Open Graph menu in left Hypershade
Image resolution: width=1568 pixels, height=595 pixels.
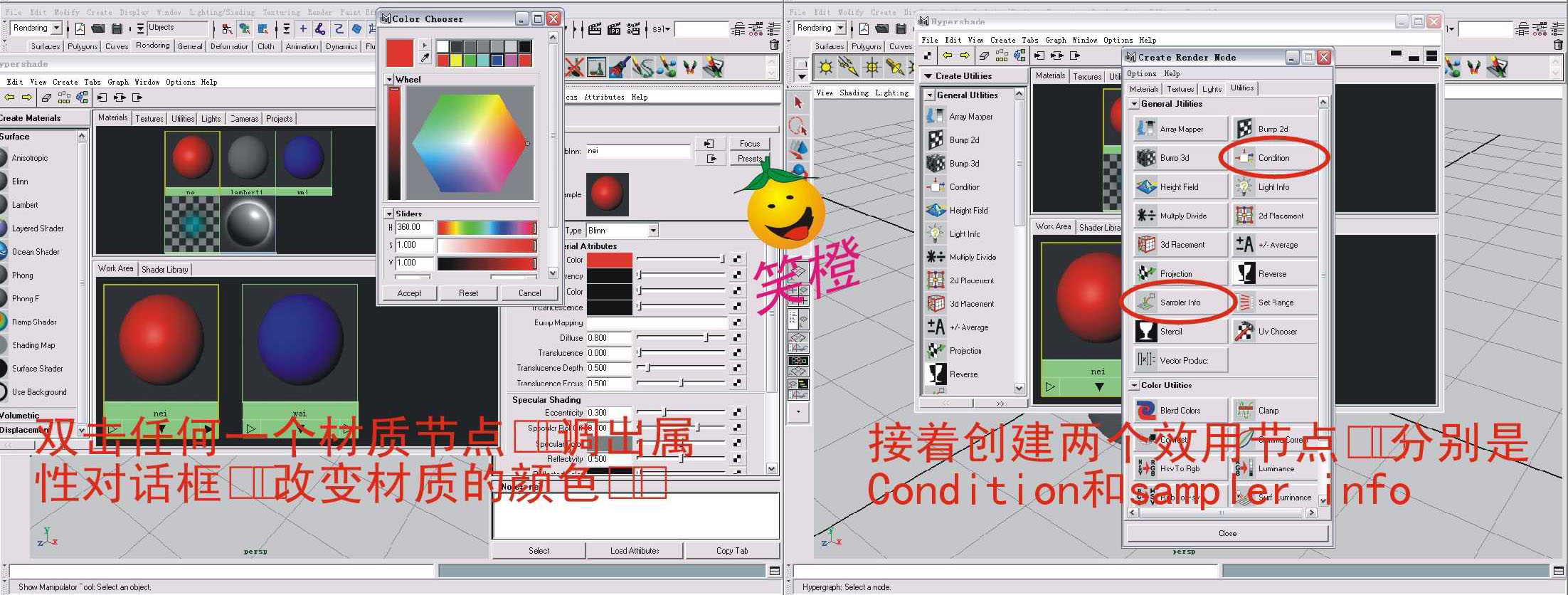tap(118, 83)
